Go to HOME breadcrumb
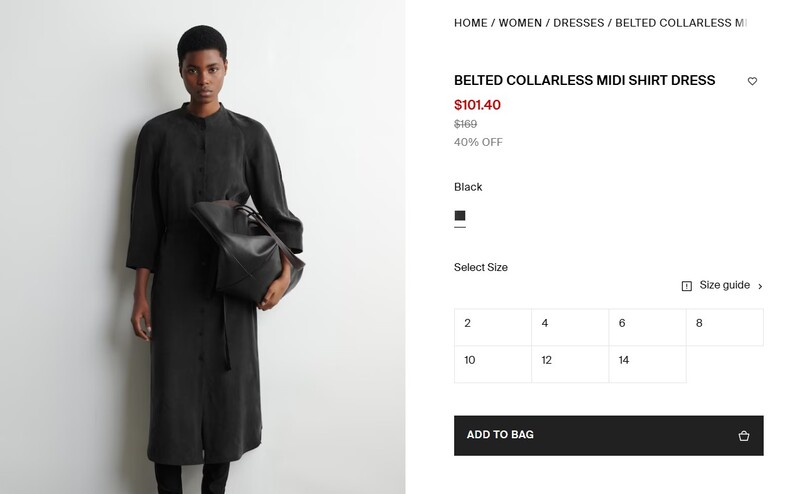This screenshot has height=494, width=800. tap(471, 23)
